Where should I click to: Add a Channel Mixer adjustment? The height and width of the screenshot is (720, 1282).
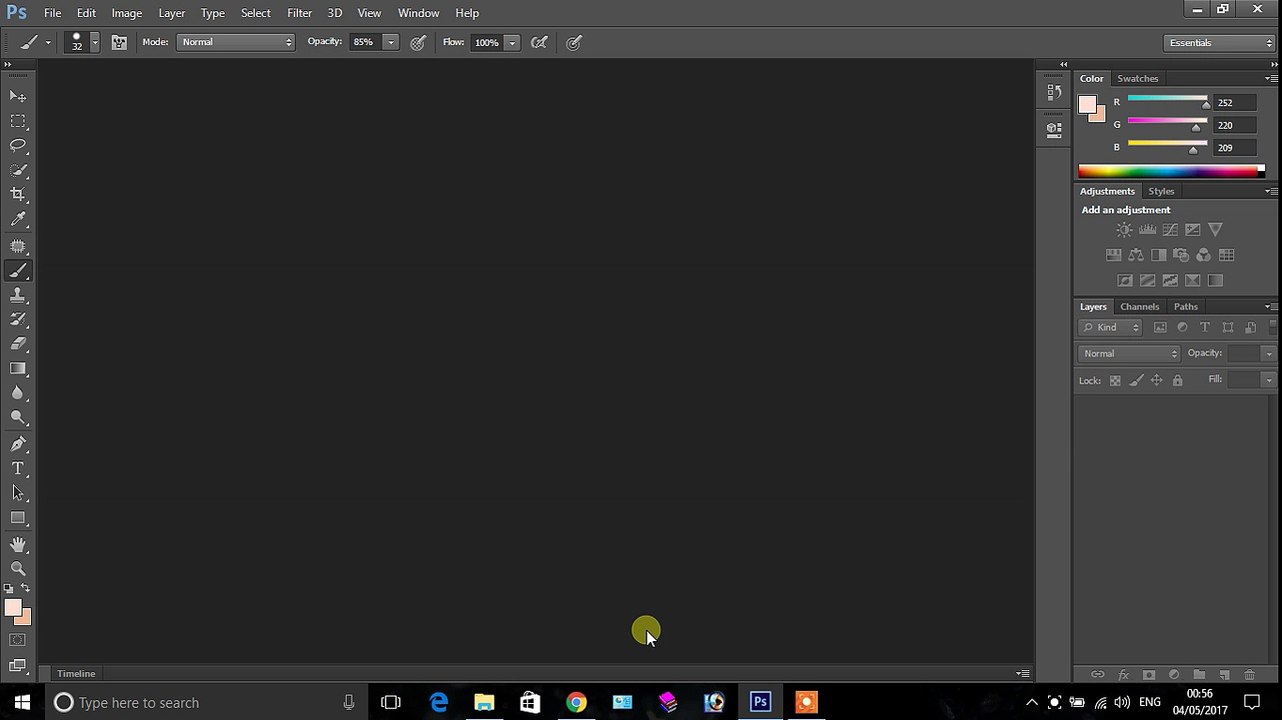coord(1204,255)
